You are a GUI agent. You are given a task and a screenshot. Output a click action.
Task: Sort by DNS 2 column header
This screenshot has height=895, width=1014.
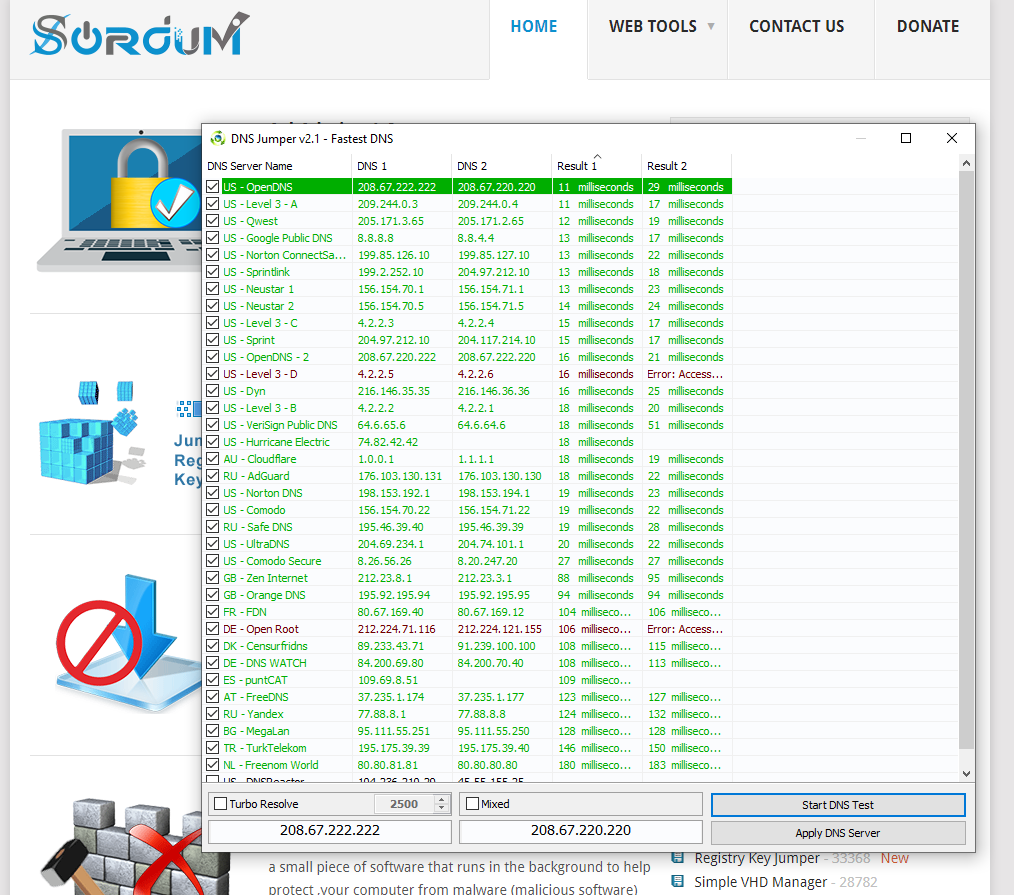(x=502, y=166)
